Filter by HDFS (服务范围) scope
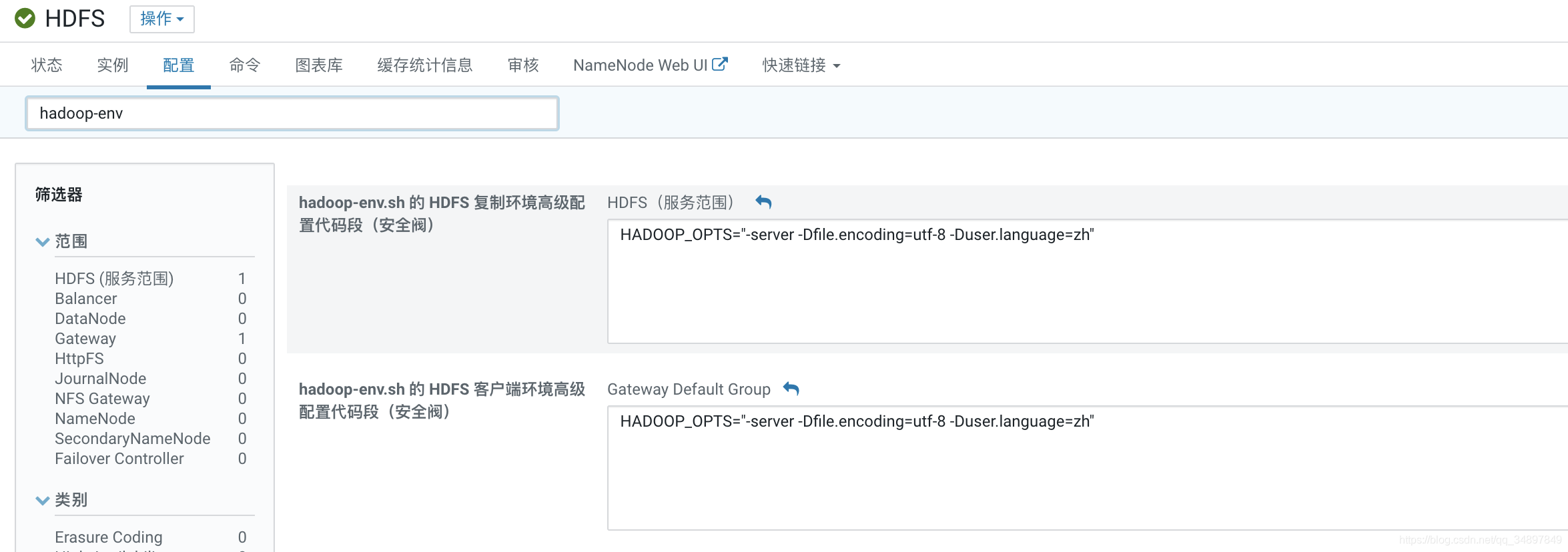 pyautogui.click(x=114, y=279)
